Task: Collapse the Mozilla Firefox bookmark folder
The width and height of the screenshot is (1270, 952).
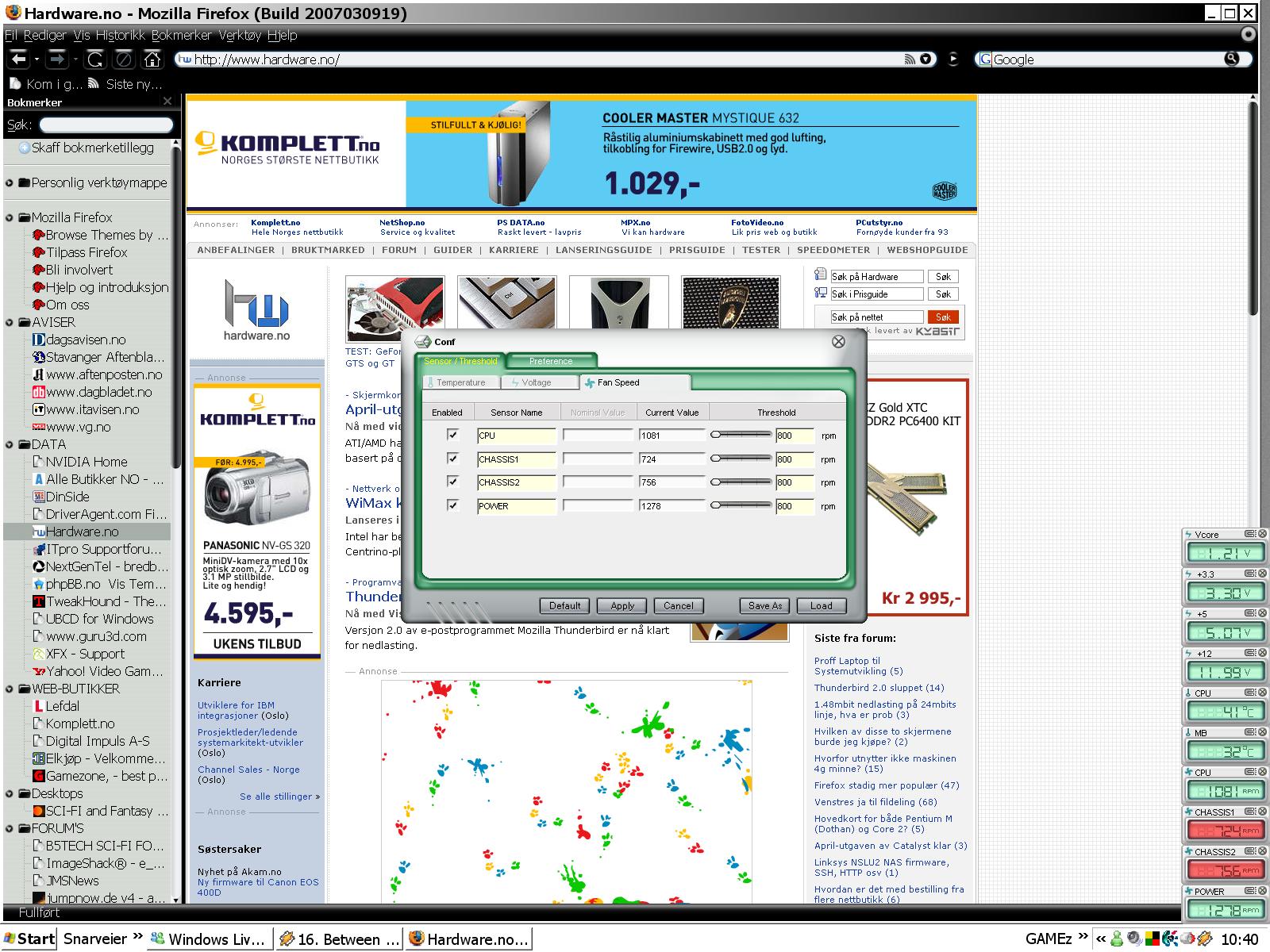Action: tap(10, 217)
